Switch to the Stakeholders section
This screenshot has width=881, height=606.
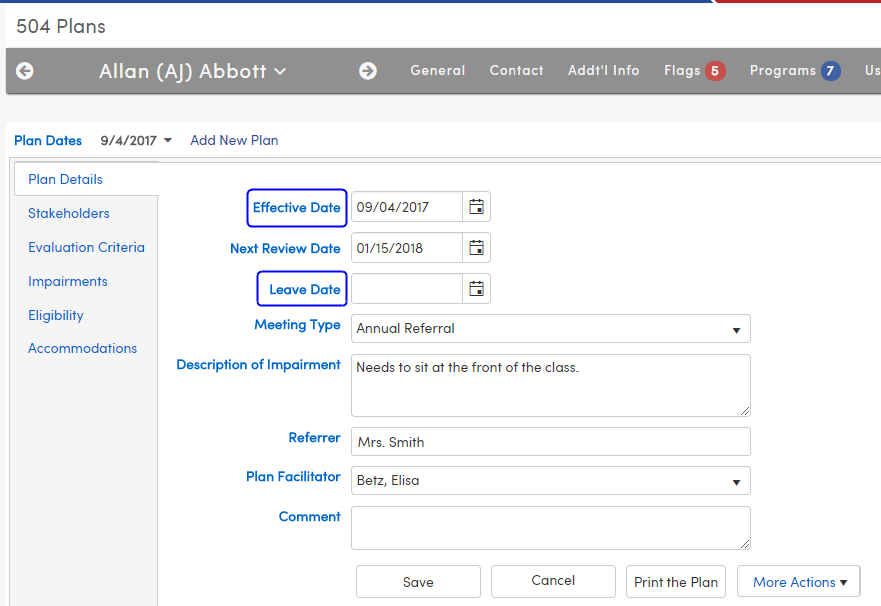[68, 213]
